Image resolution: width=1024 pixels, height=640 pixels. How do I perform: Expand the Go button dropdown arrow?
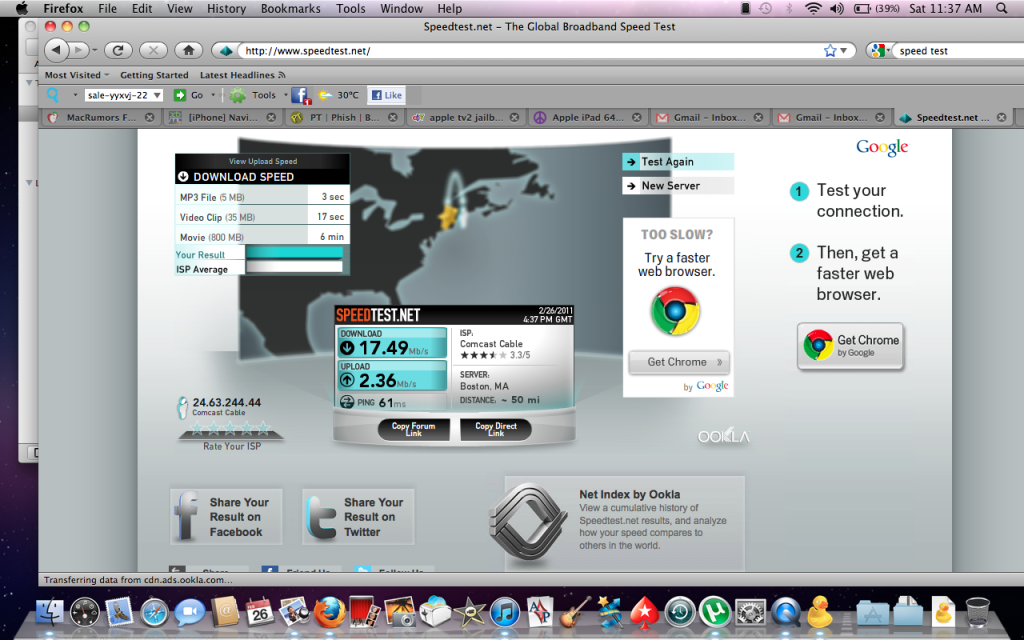pos(213,95)
